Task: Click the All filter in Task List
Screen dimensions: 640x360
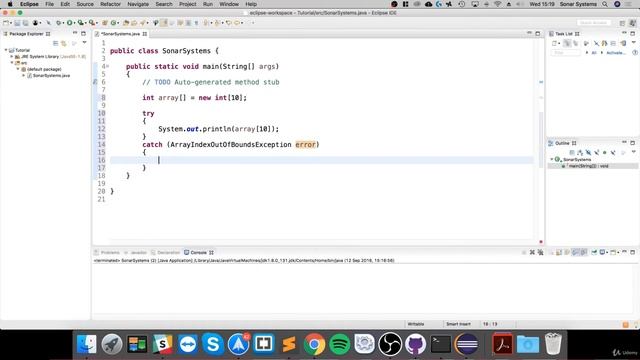Action: coord(594,53)
